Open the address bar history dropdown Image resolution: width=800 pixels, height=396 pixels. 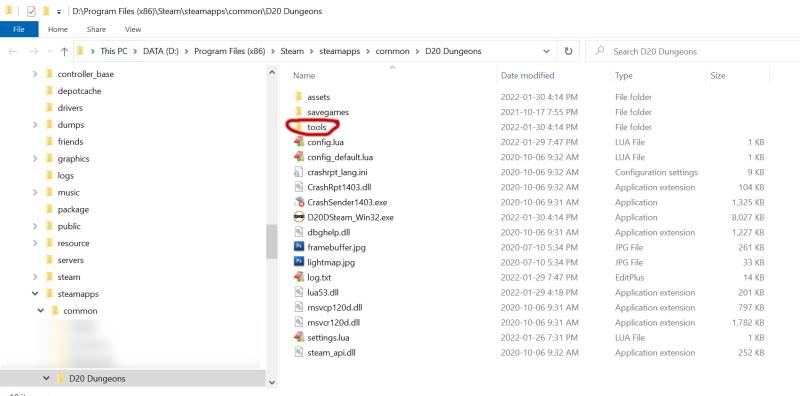tap(546, 51)
